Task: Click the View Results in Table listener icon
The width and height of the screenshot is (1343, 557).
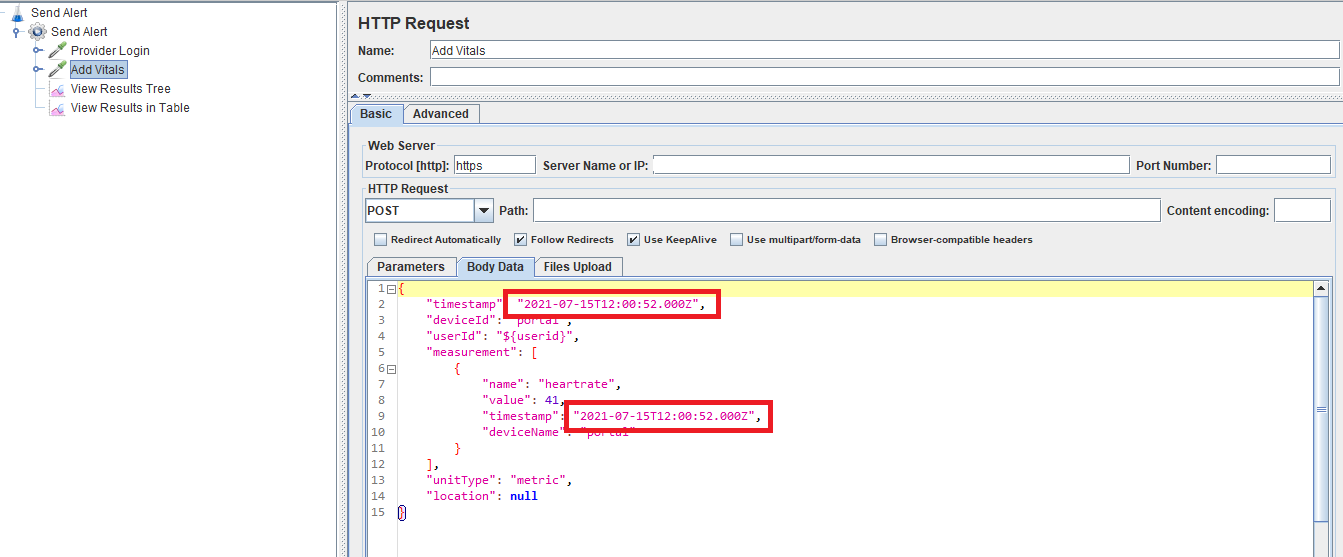Action: pos(57,108)
